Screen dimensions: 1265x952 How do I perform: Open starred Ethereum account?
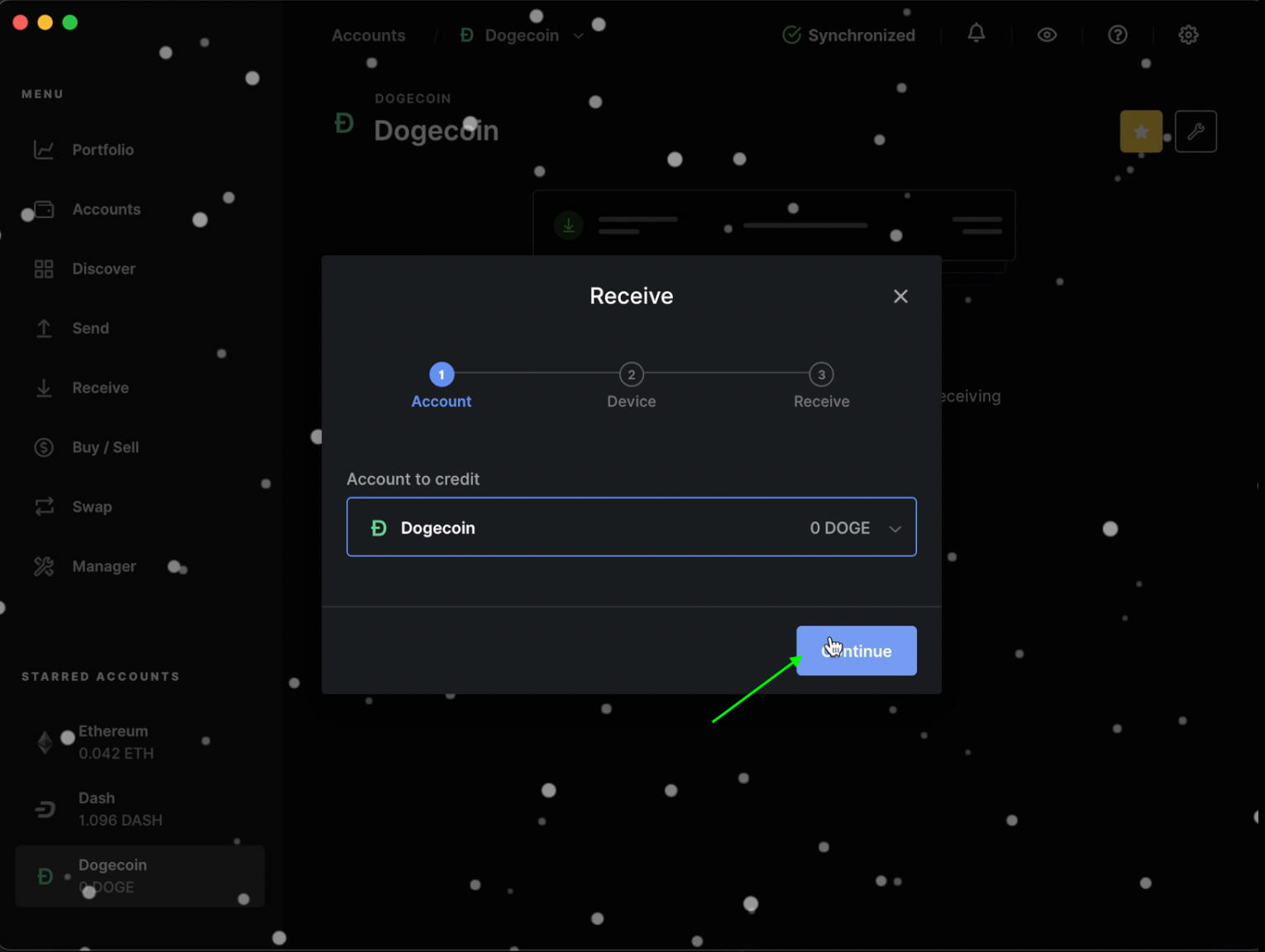(140, 742)
